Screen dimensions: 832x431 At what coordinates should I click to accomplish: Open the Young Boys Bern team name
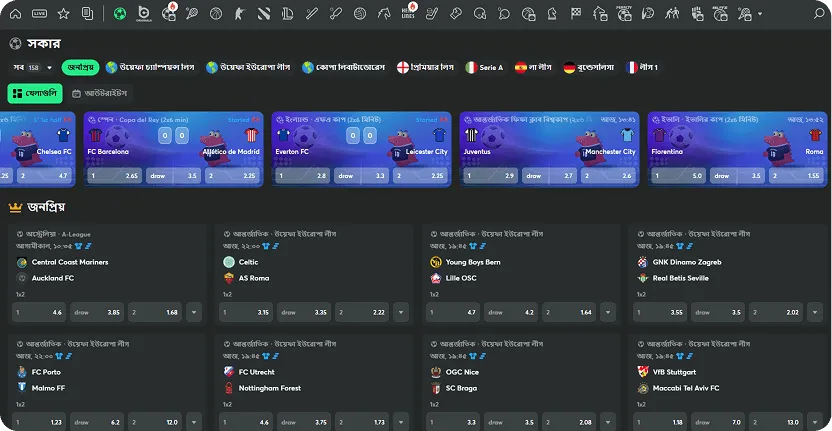point(472,262)
